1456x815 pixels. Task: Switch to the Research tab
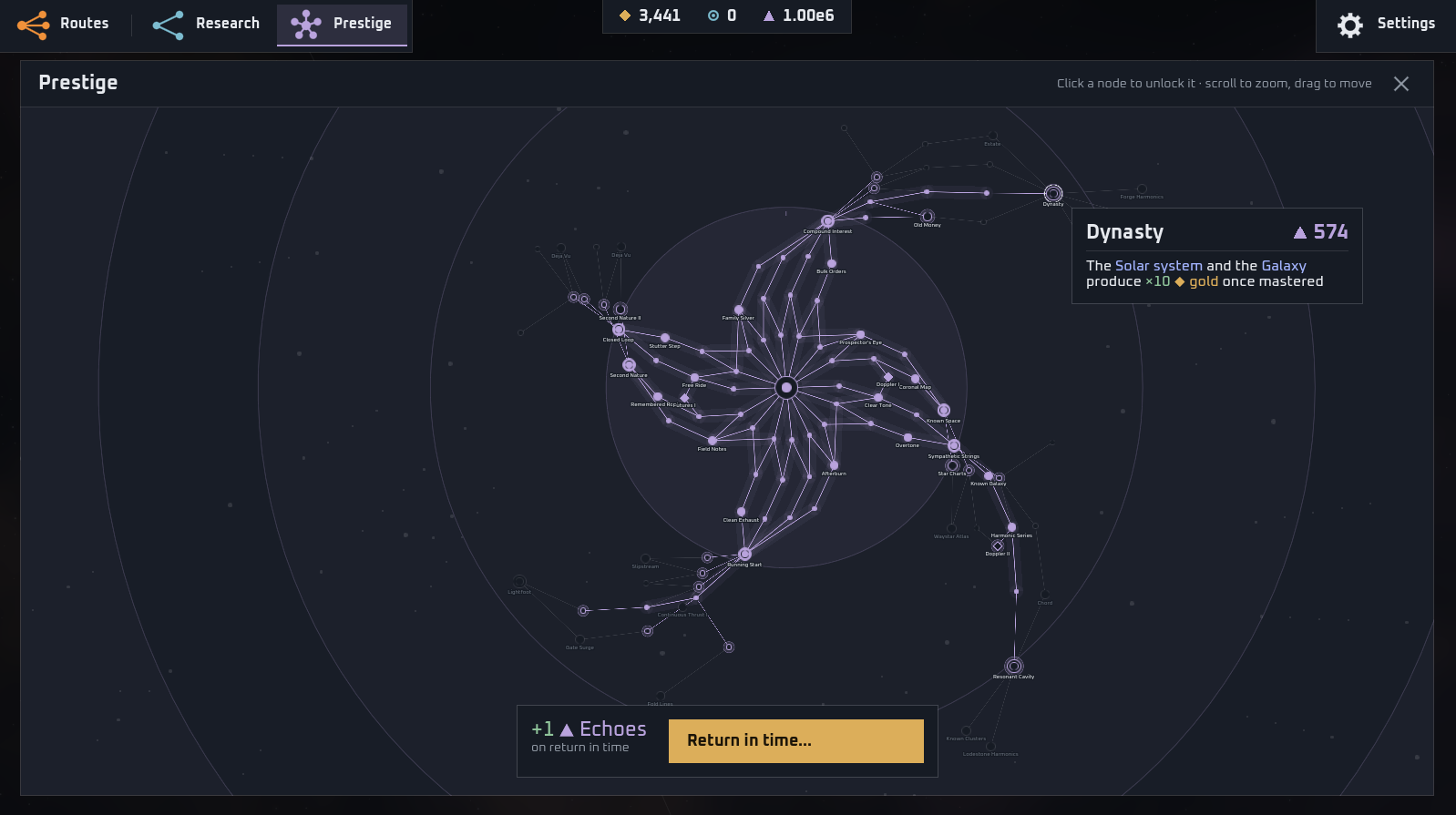[x=206, y=24]
